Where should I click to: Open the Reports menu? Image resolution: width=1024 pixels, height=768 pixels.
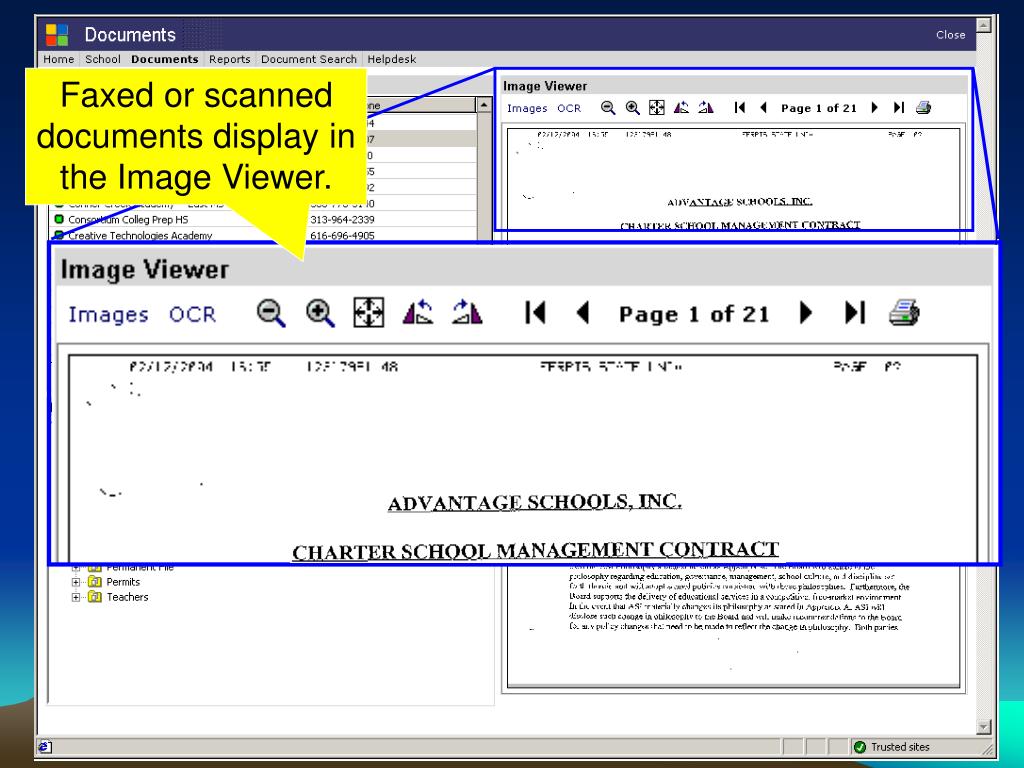tap(229, 59)
